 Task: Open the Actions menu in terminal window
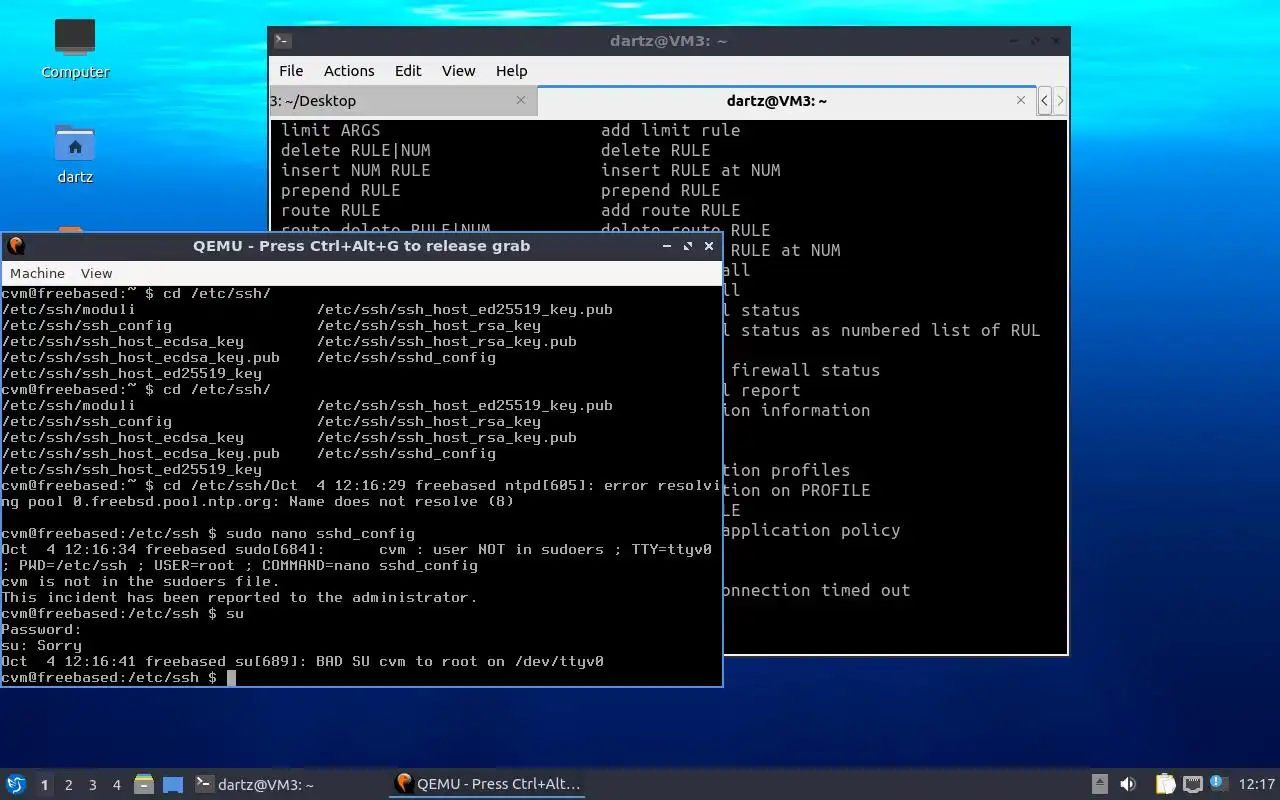pos(349,71)
